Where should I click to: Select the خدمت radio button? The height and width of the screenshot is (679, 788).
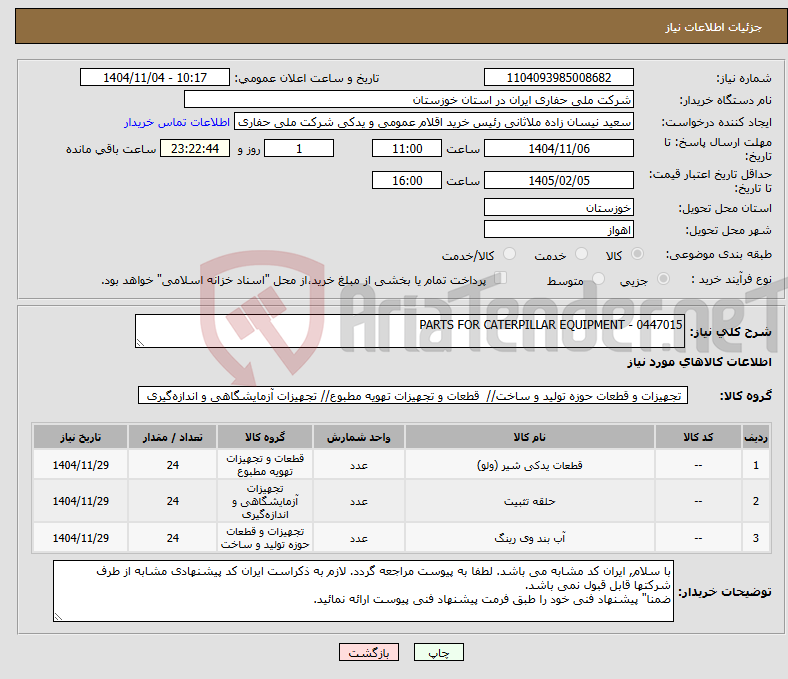(x=581, y=254)
